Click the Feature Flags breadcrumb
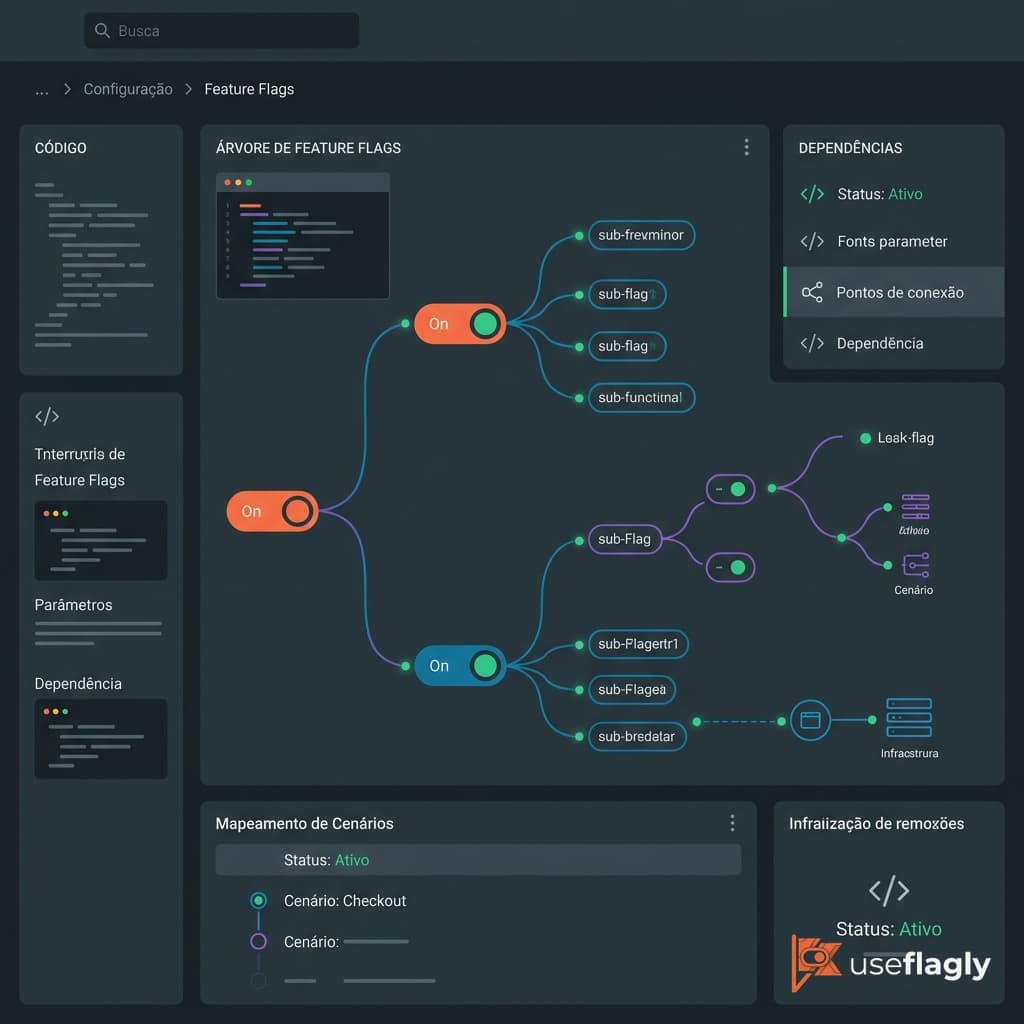The height and width of the screenshot is (1024, 1024). tap(249, 89)
